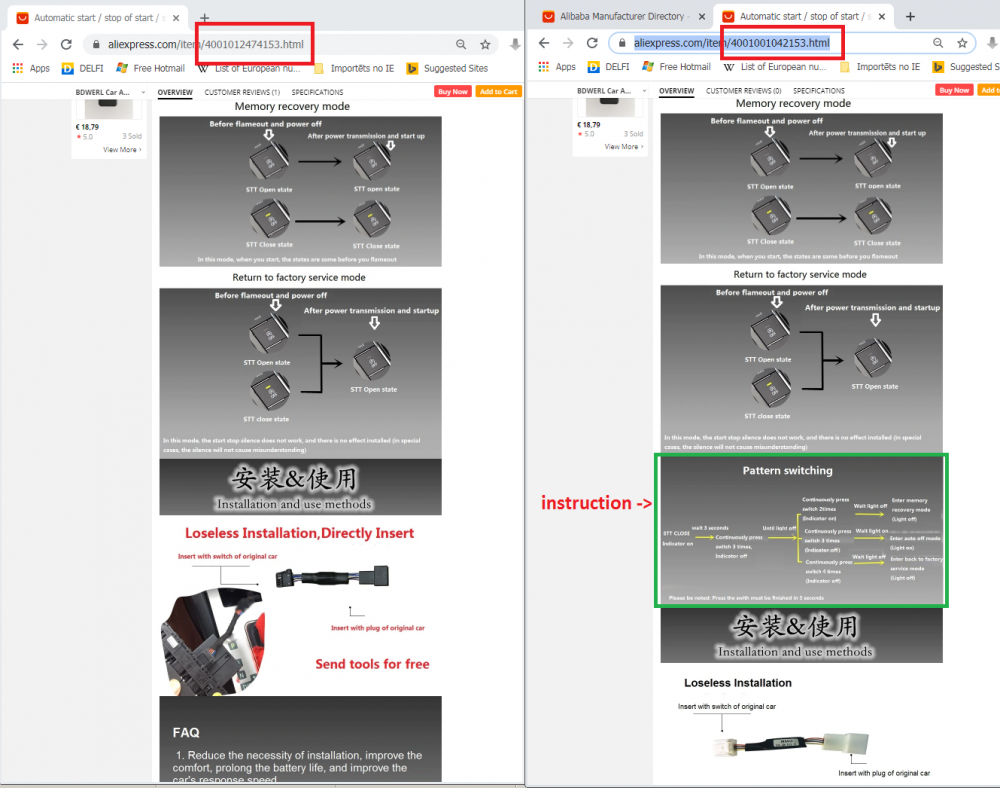Reload page in left browser window
The image size is (1000, 788).
[66, 45]
